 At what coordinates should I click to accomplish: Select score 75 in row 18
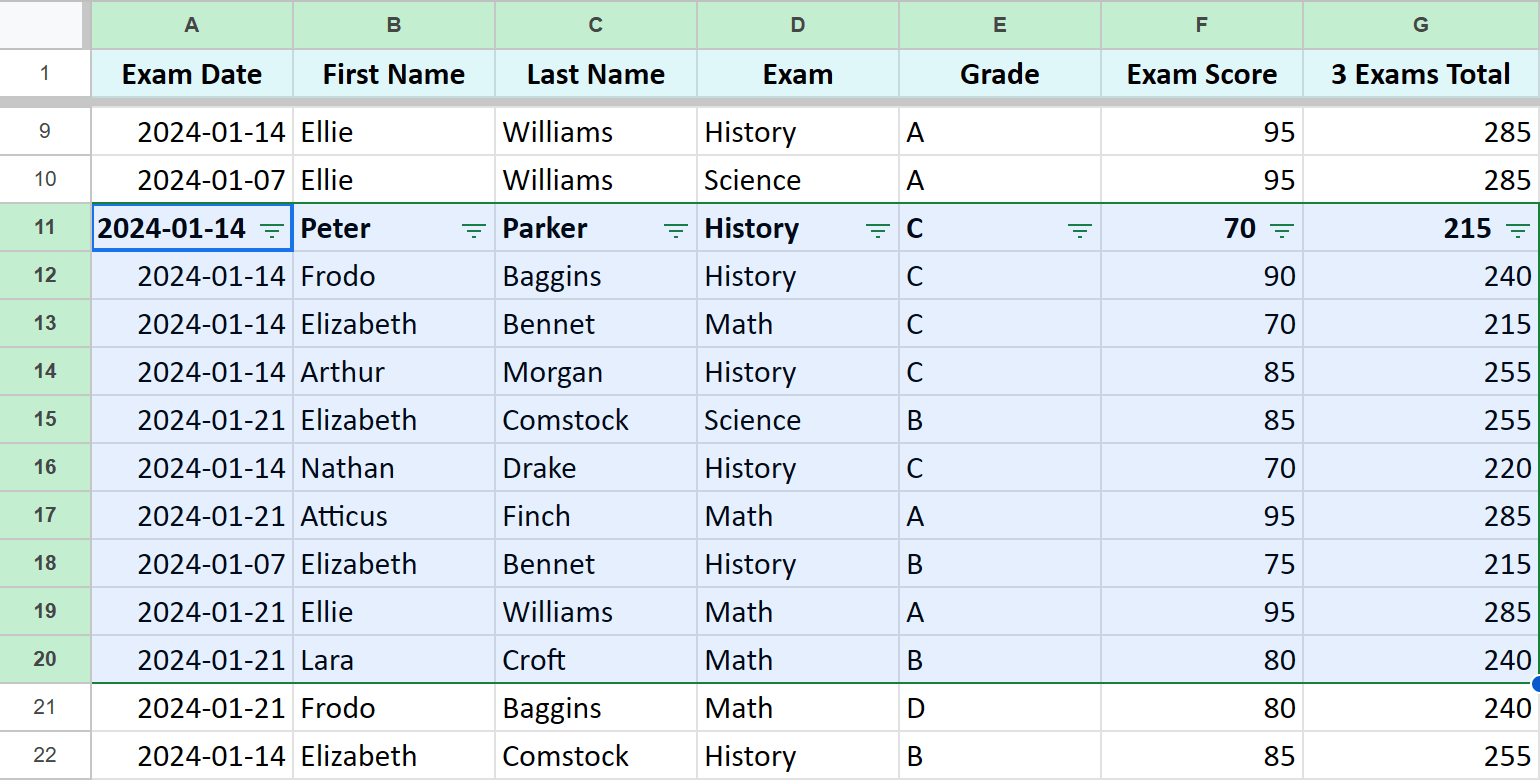point(1202,564)
